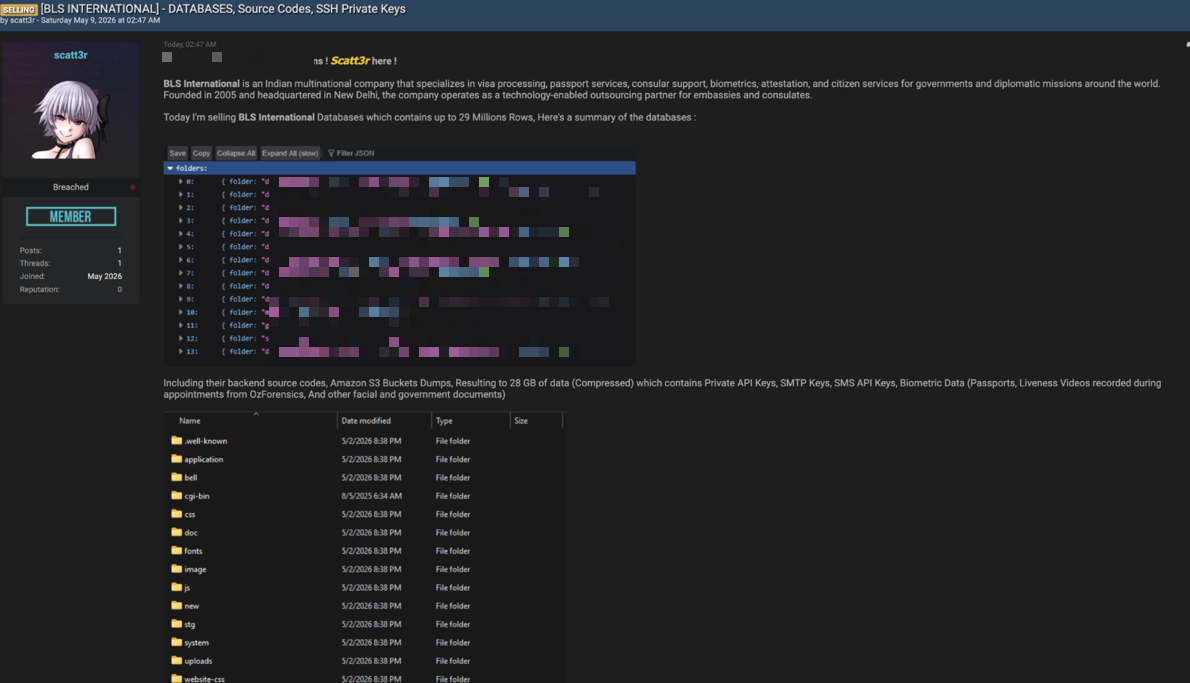
Task: Click date '8/5/2025 6:34 AM'
Action: 371,496
